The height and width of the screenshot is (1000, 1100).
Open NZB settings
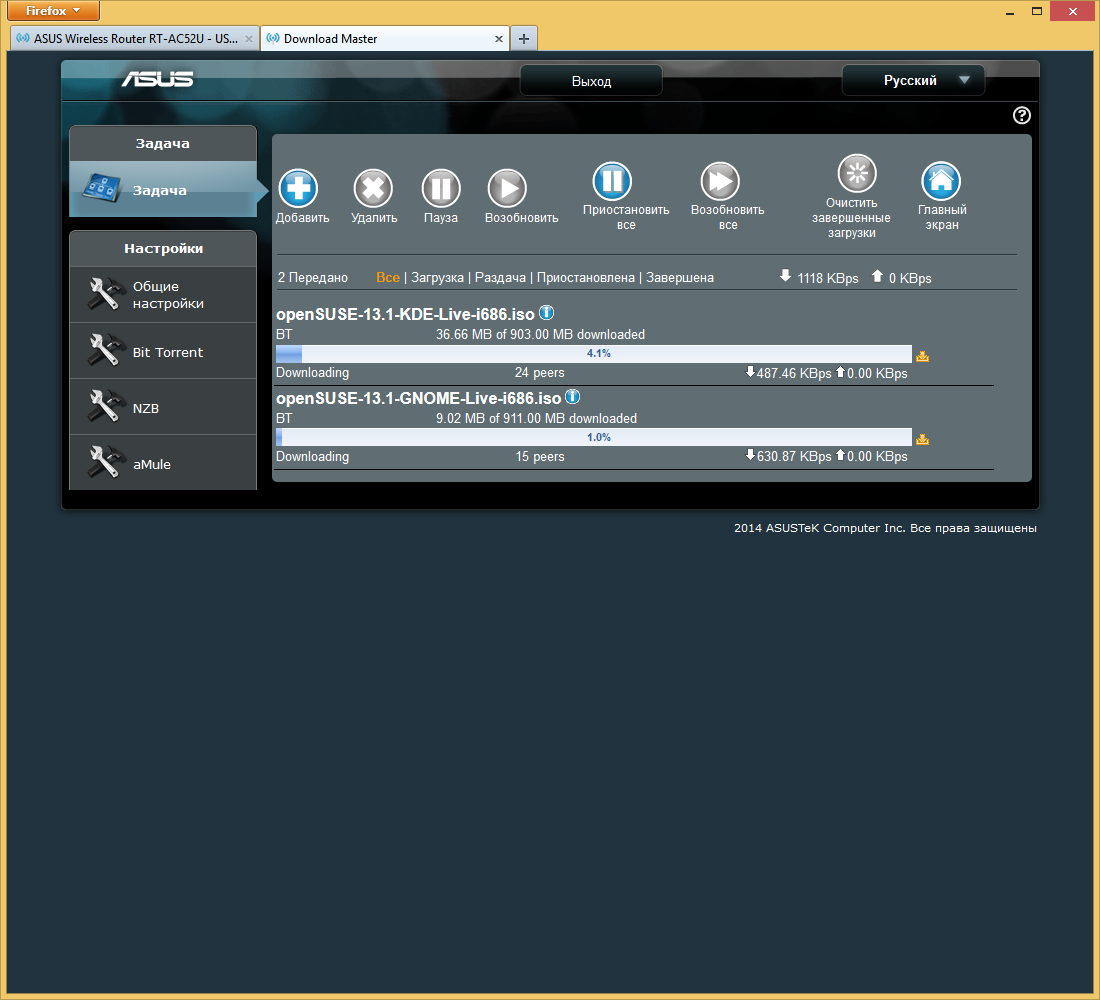click(x=163, y=408)
